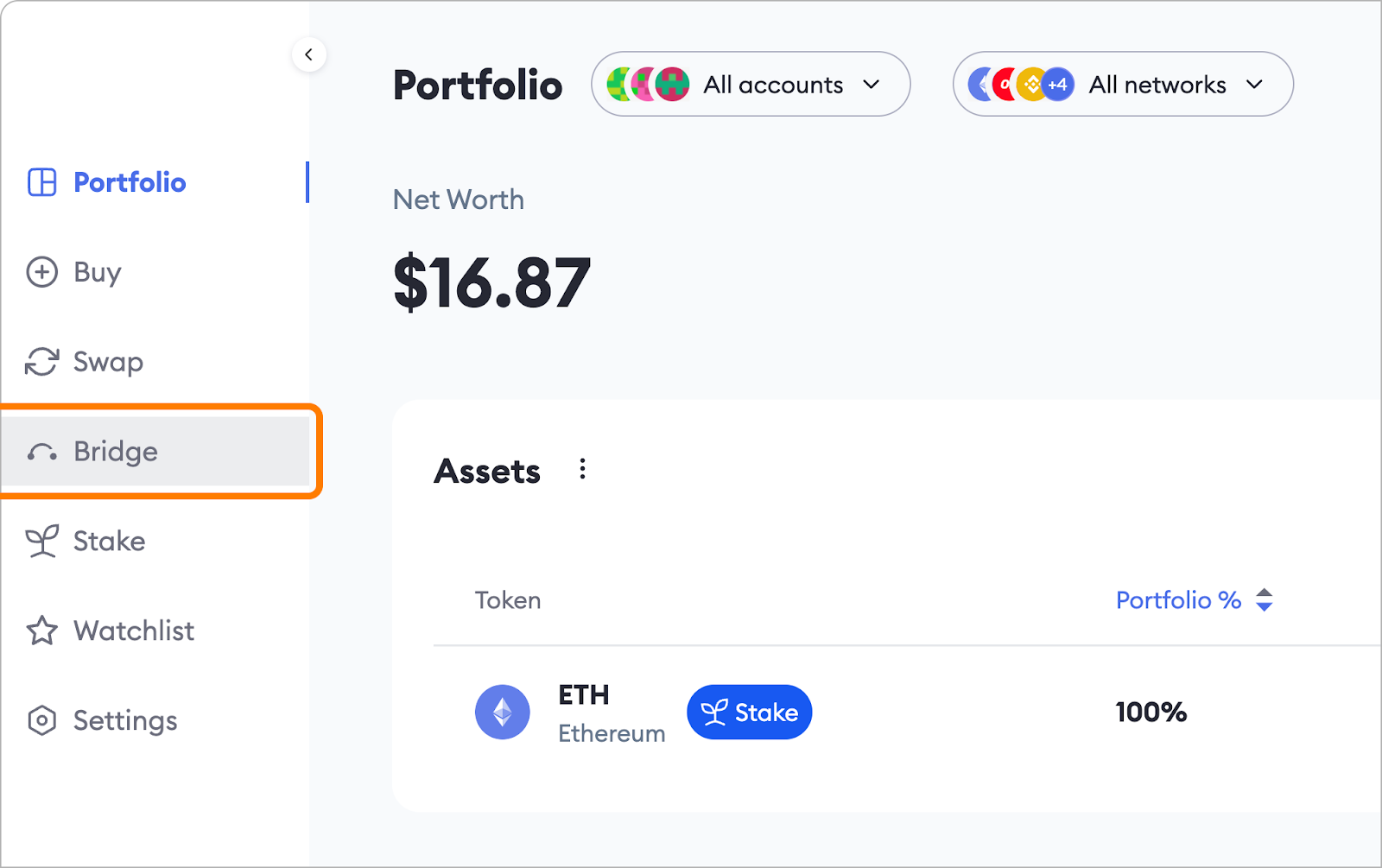
Task: Open the All accounts dropdown
Action: click(750, 85)
